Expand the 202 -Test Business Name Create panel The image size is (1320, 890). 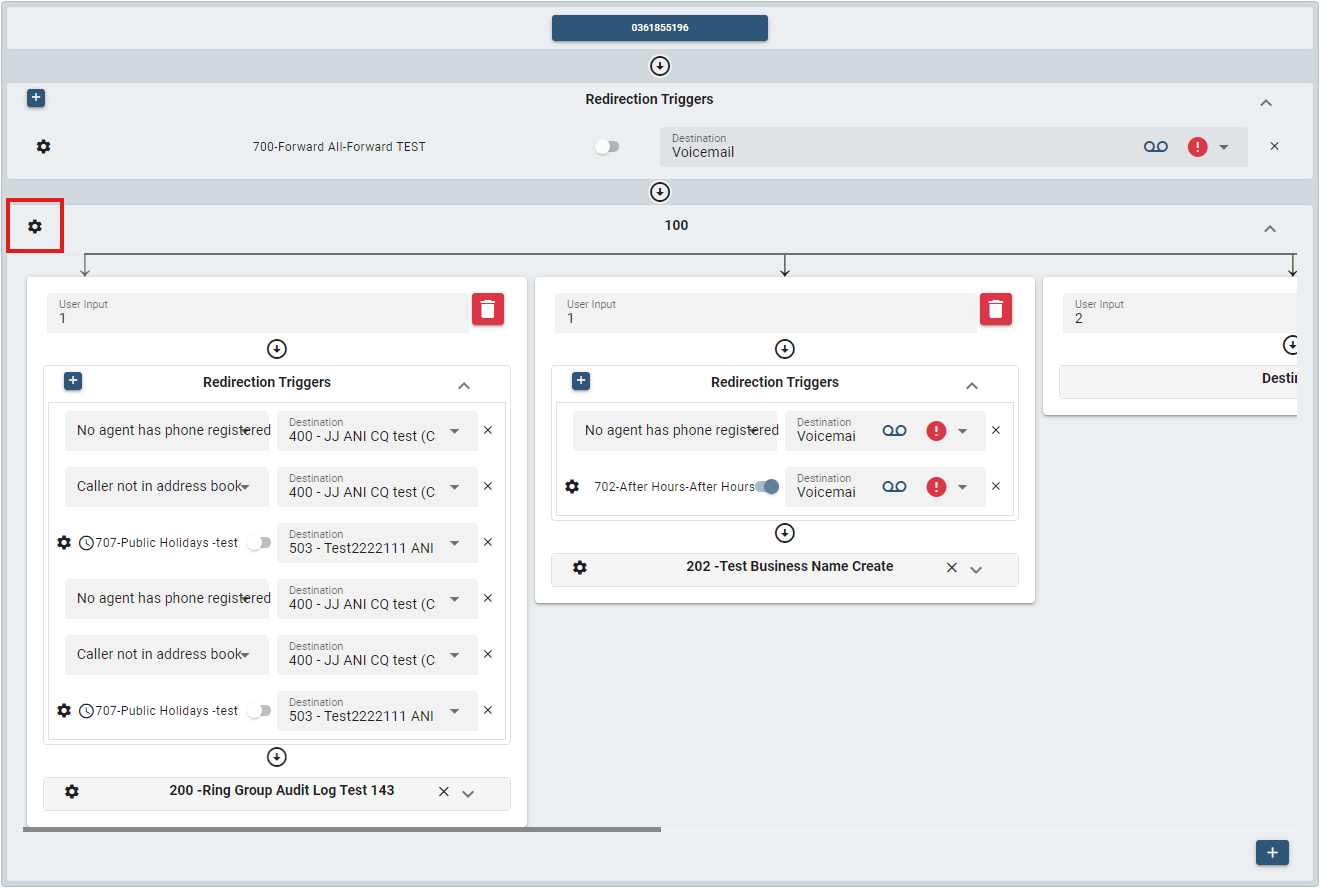pyautogui.click(x=977, y=570)
